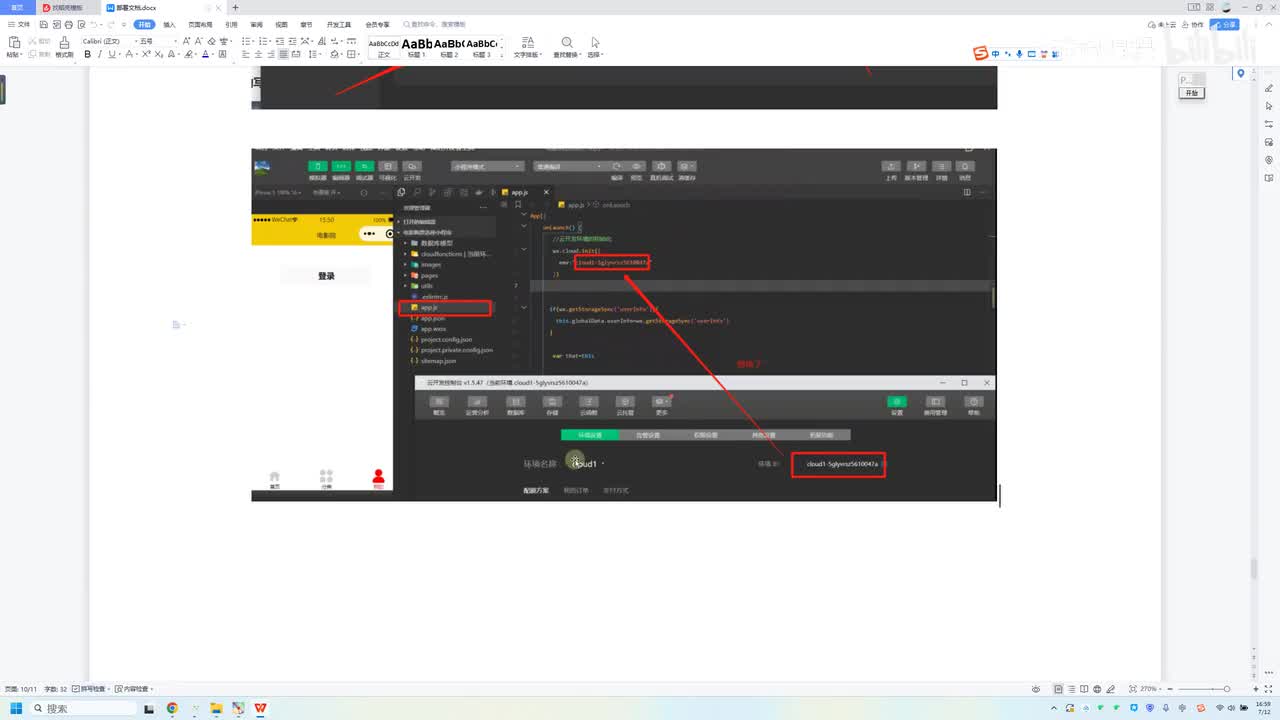The height and width of the screenshot is (720, 1280).
Task: Click the 开始 button in right panel
Action: (1191, 92)
